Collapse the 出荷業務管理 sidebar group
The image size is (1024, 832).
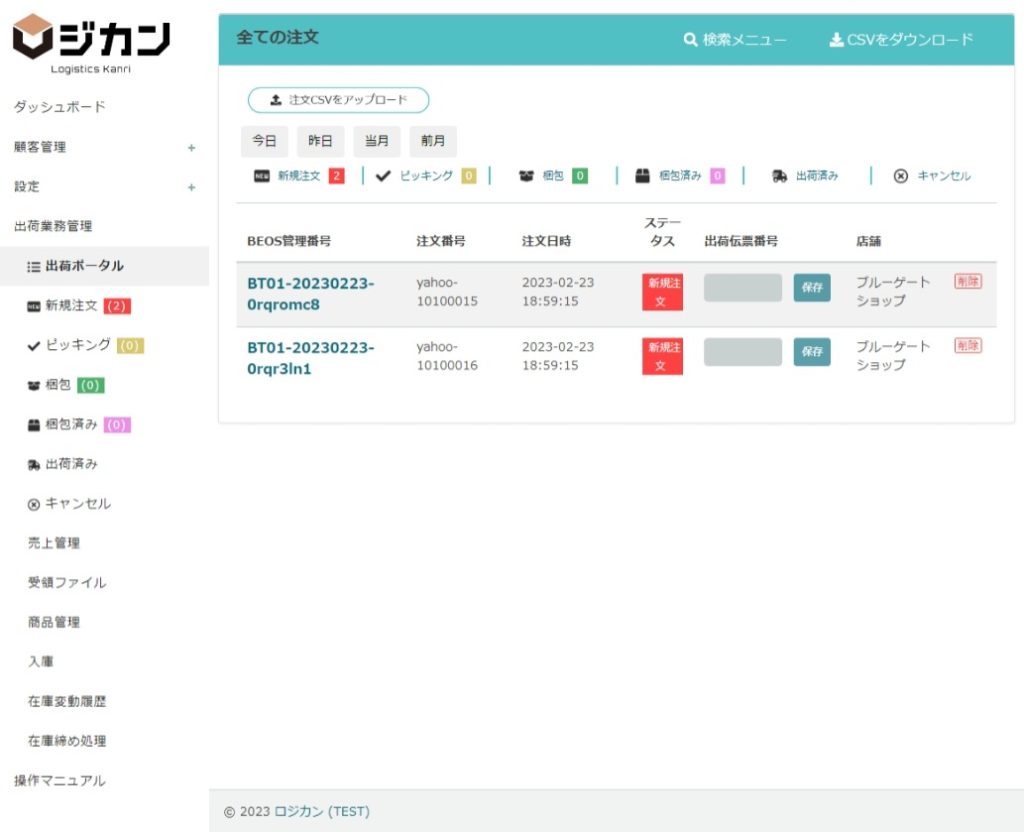[53, 226]
